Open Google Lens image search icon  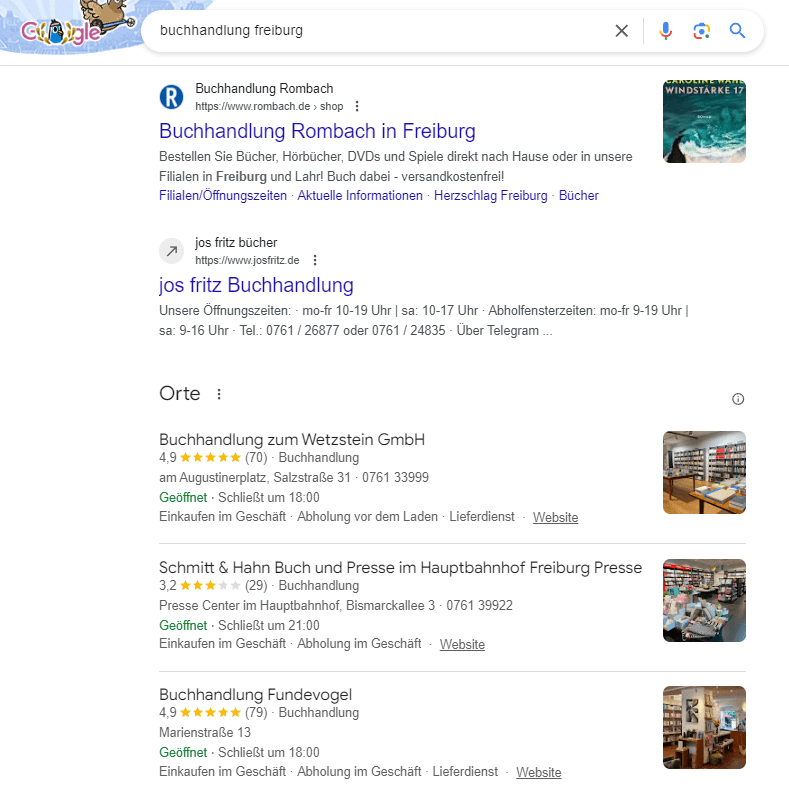pyautogui.click(x=701, y=31)
